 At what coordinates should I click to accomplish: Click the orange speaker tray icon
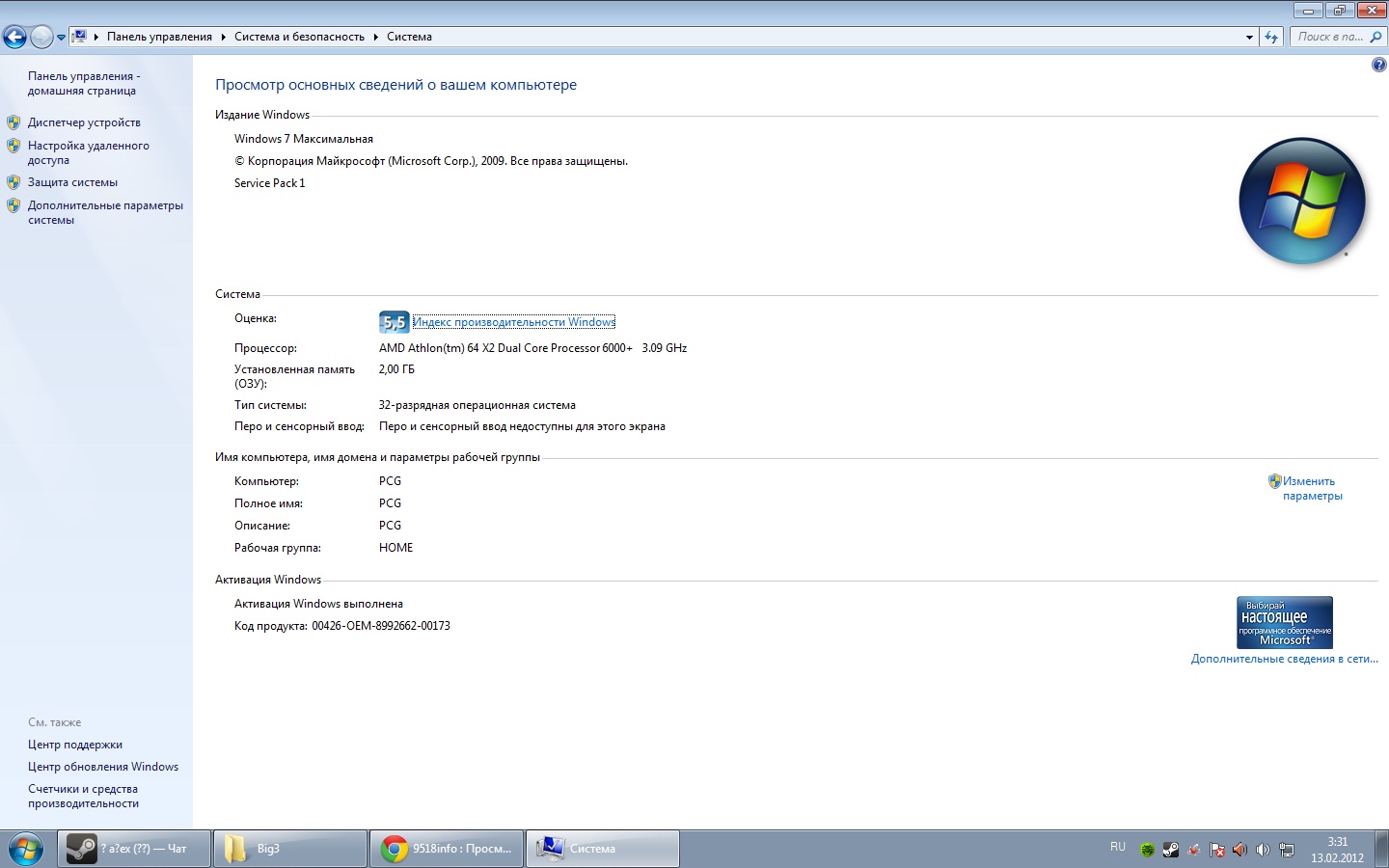[1240, 850]
